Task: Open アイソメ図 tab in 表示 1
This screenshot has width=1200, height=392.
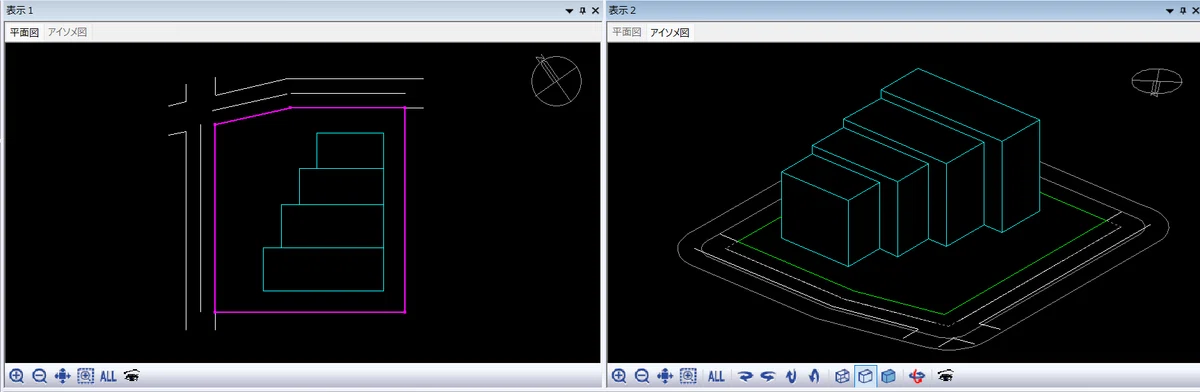Action: click(68, 32)
